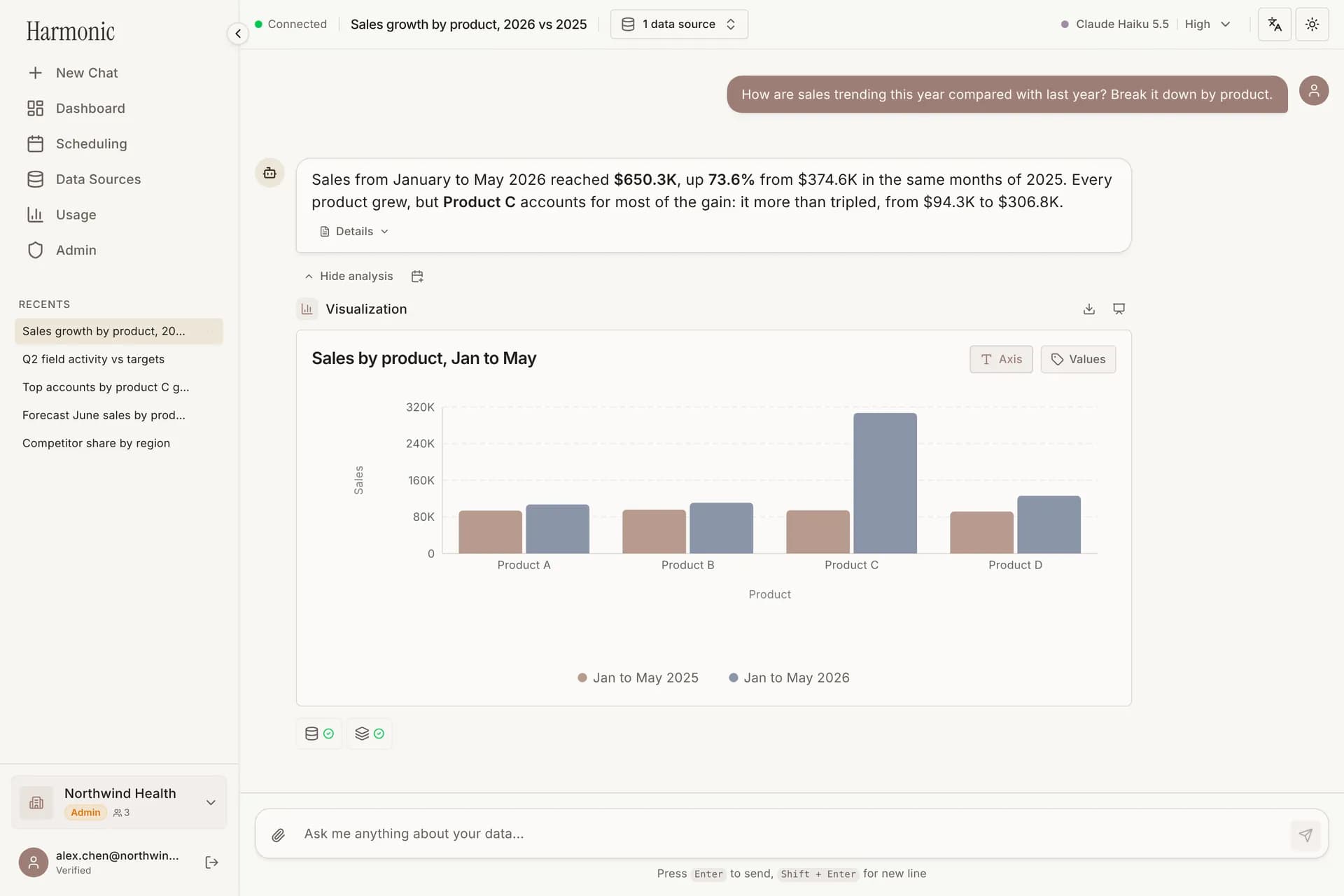The height and width of the screenshot is (896, 1344).
Task: Open recent chat Q2 field activity vs targets
Action: pos(119,359)
